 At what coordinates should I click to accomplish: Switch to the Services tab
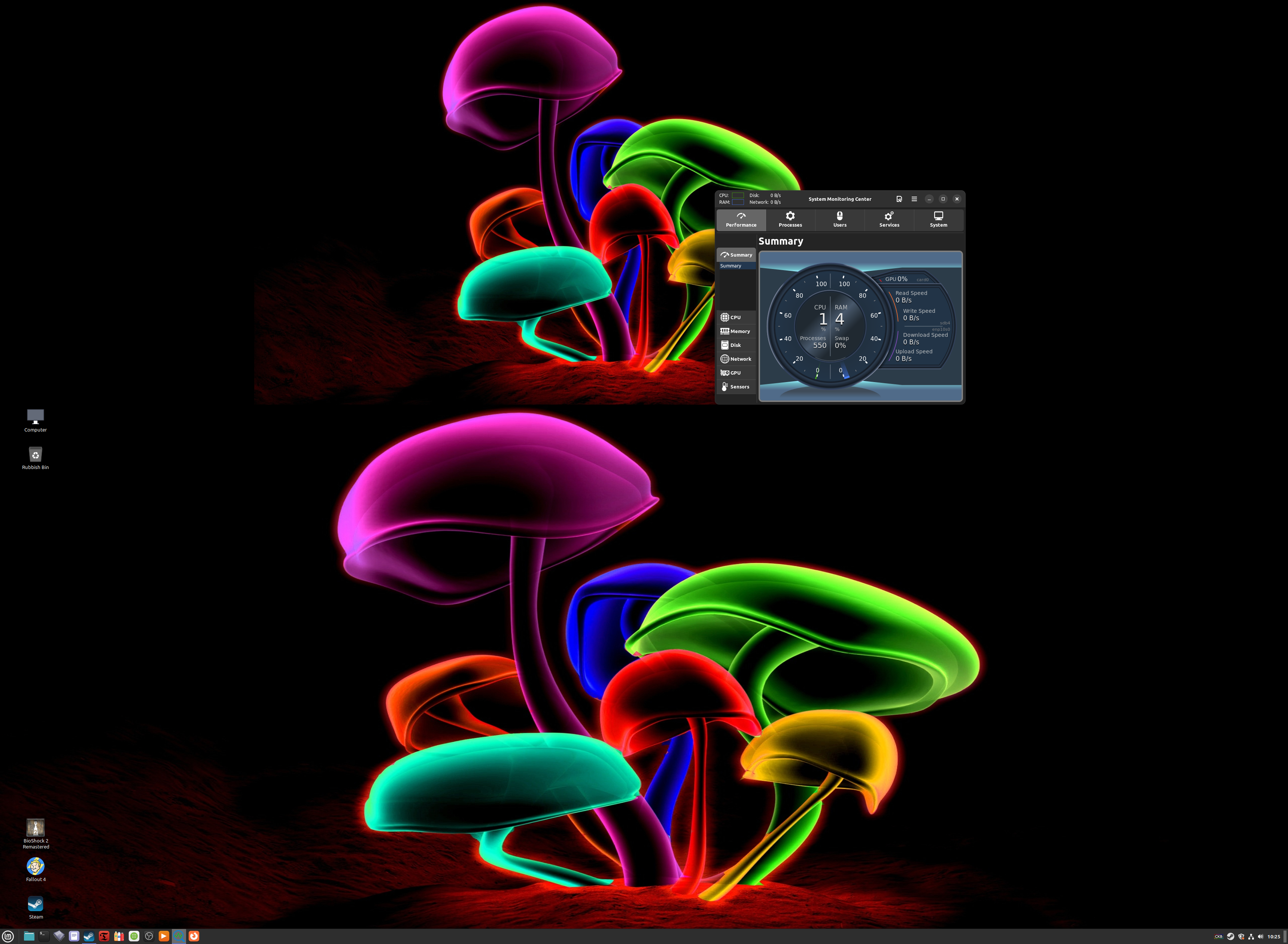click(889, 220)
